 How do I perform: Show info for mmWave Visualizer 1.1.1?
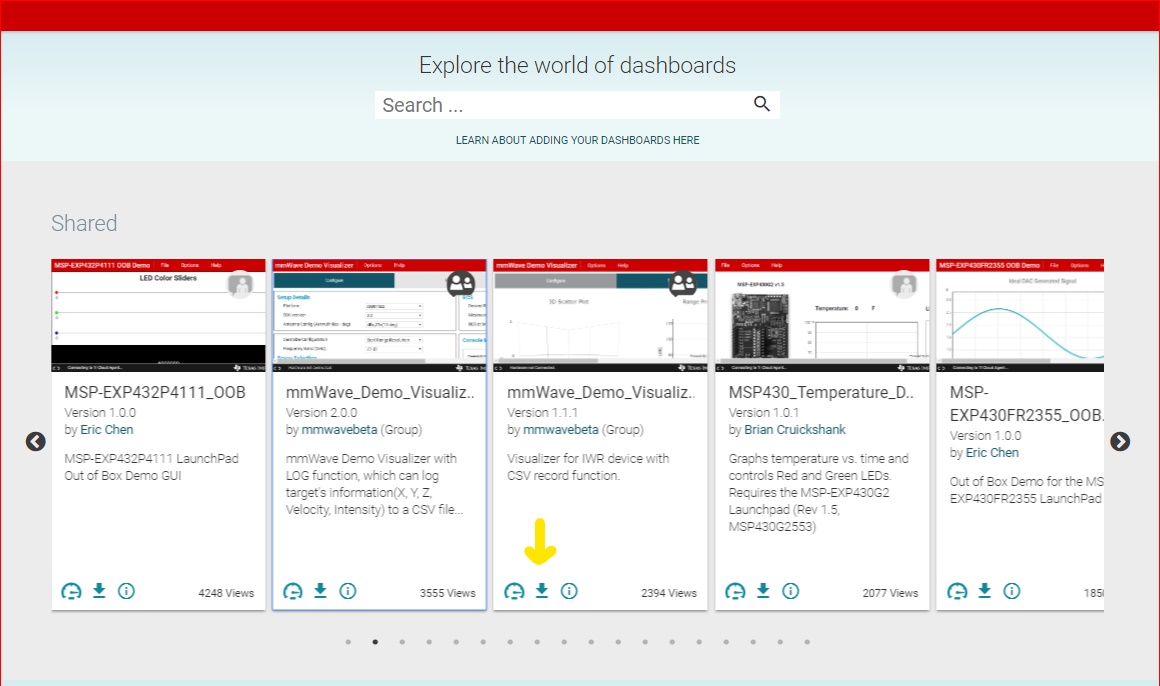[x=569, y=591]
